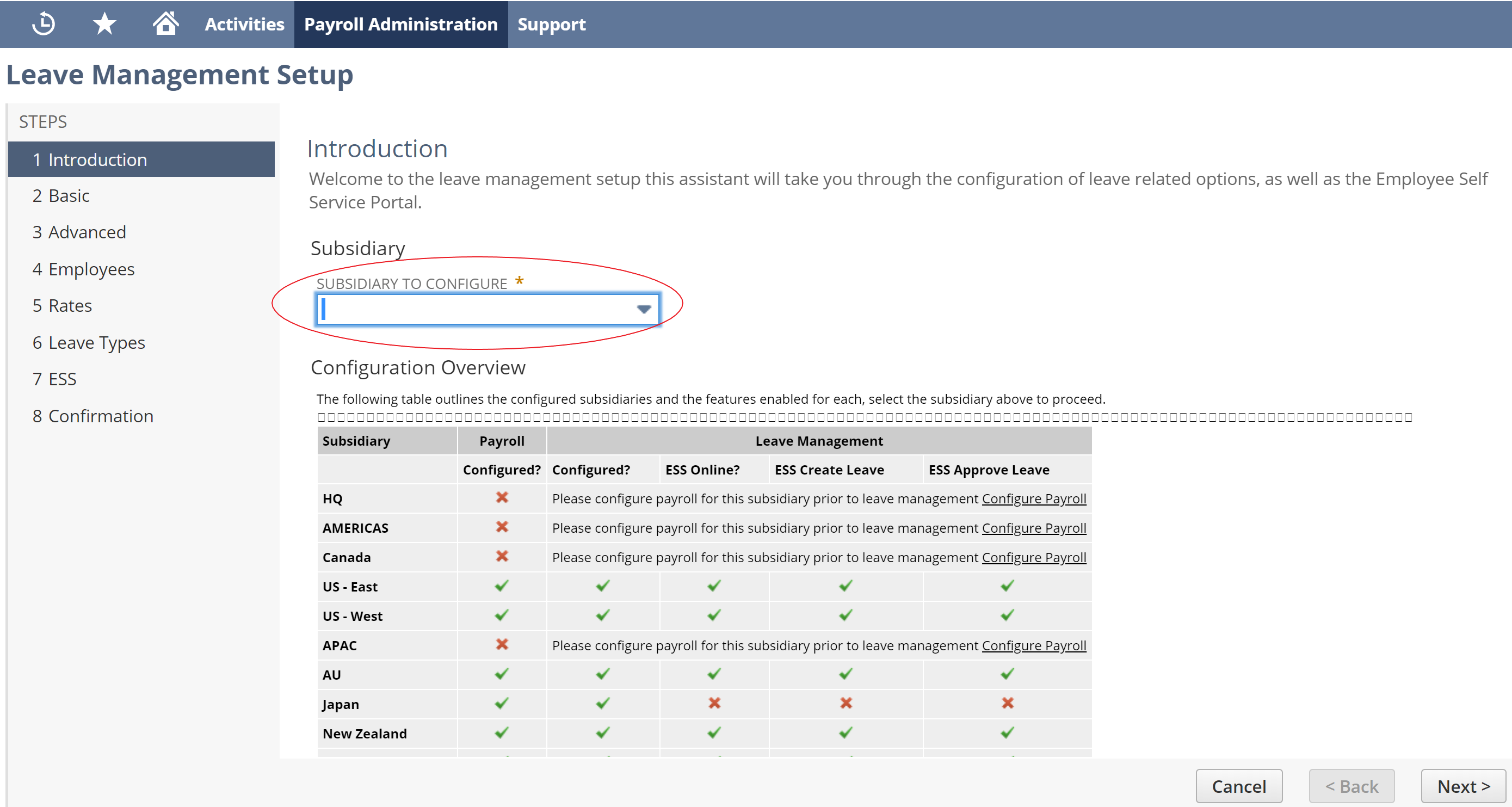
Task: Click Japan's red X under ESS Online
Action: [x=714, y=703]
